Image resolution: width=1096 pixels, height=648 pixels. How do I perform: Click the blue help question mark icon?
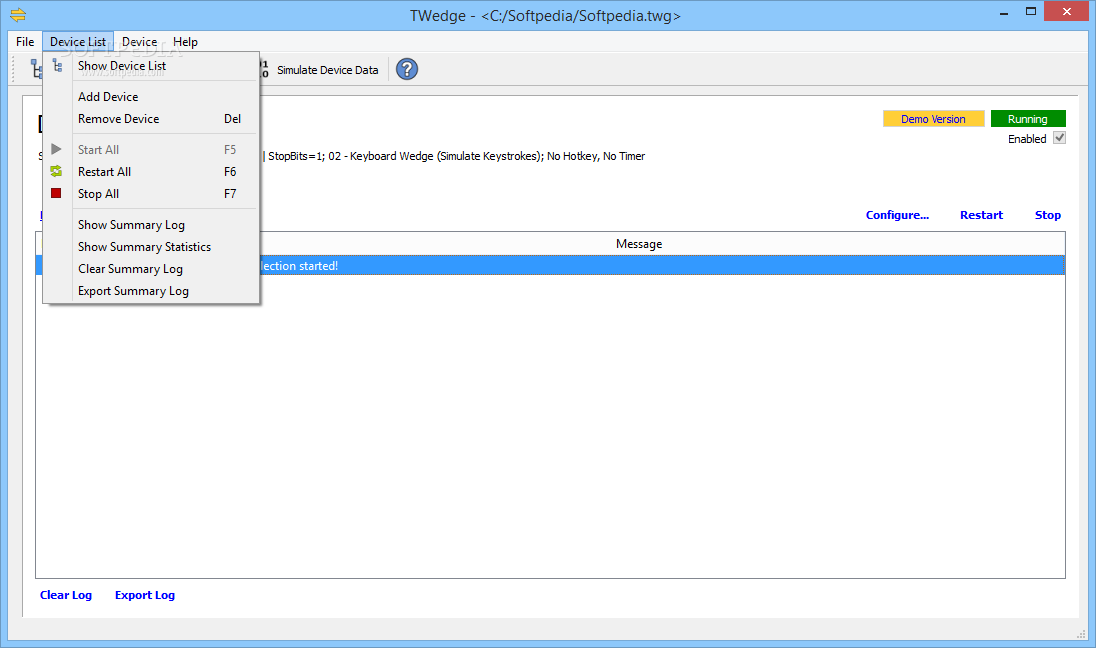coord(407,69)
